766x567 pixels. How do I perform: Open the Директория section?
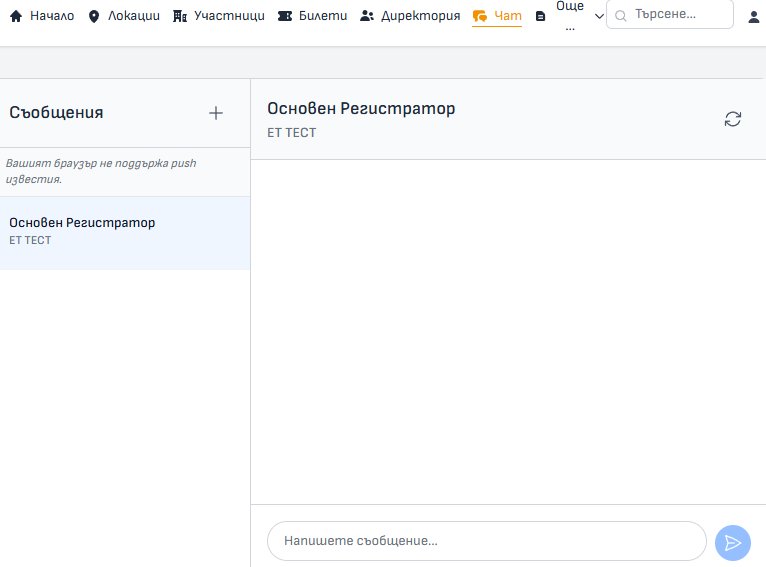click(410, 16)
